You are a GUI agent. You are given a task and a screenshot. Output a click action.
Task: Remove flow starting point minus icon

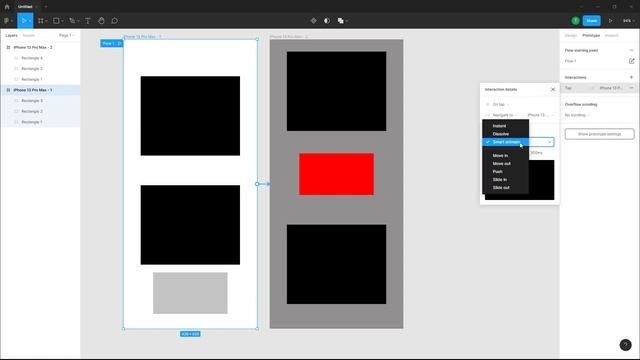[x=631, y=50]
